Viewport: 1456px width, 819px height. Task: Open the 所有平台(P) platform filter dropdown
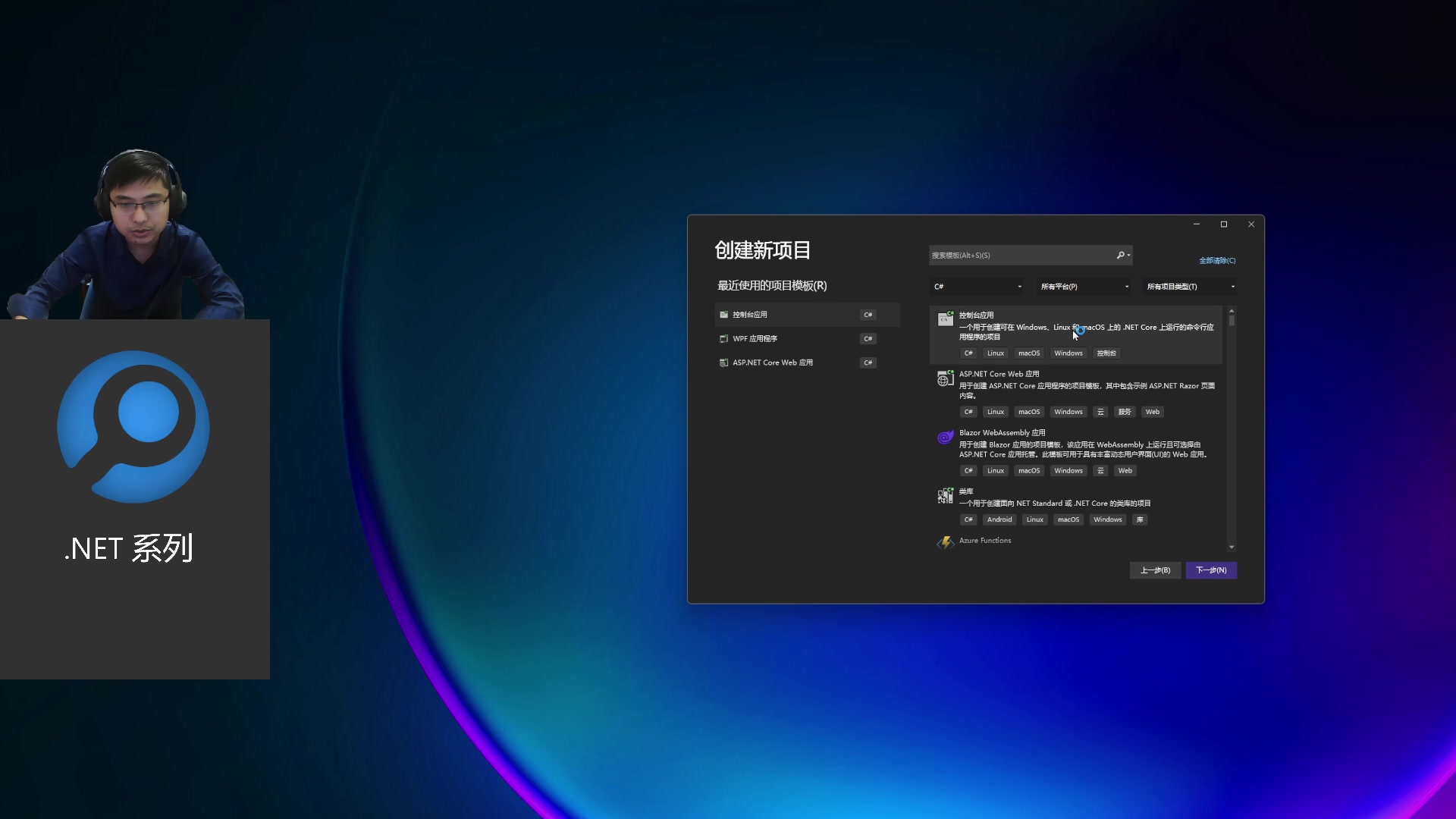[1084, 287]
